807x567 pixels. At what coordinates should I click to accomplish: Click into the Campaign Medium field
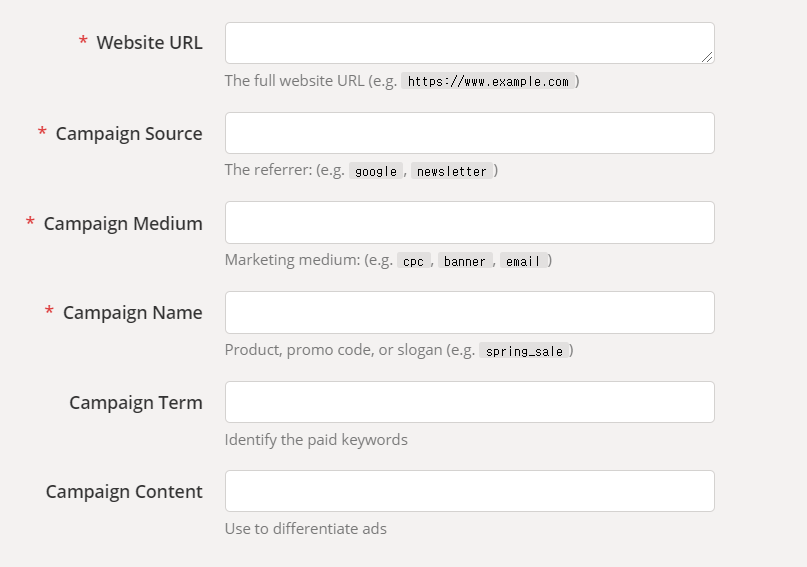tap(468, 222)
